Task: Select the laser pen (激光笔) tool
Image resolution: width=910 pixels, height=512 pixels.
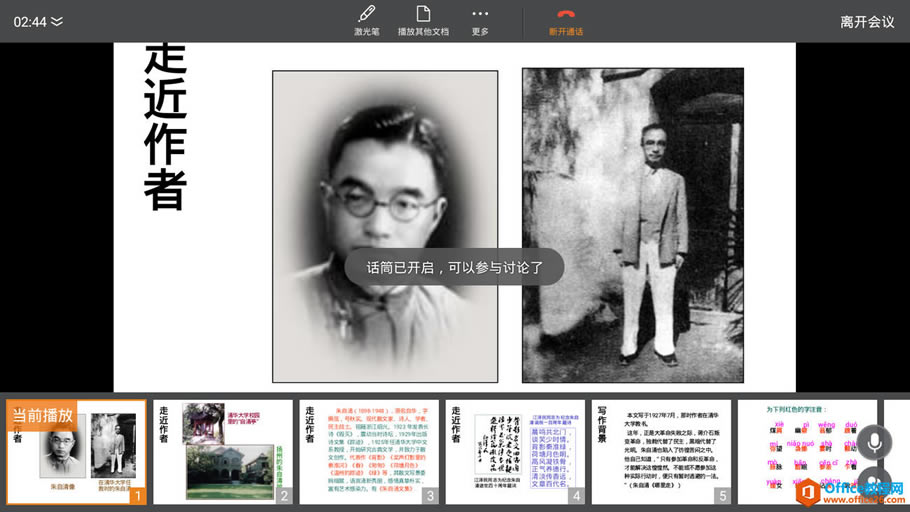Action: [x=366, y=21]
